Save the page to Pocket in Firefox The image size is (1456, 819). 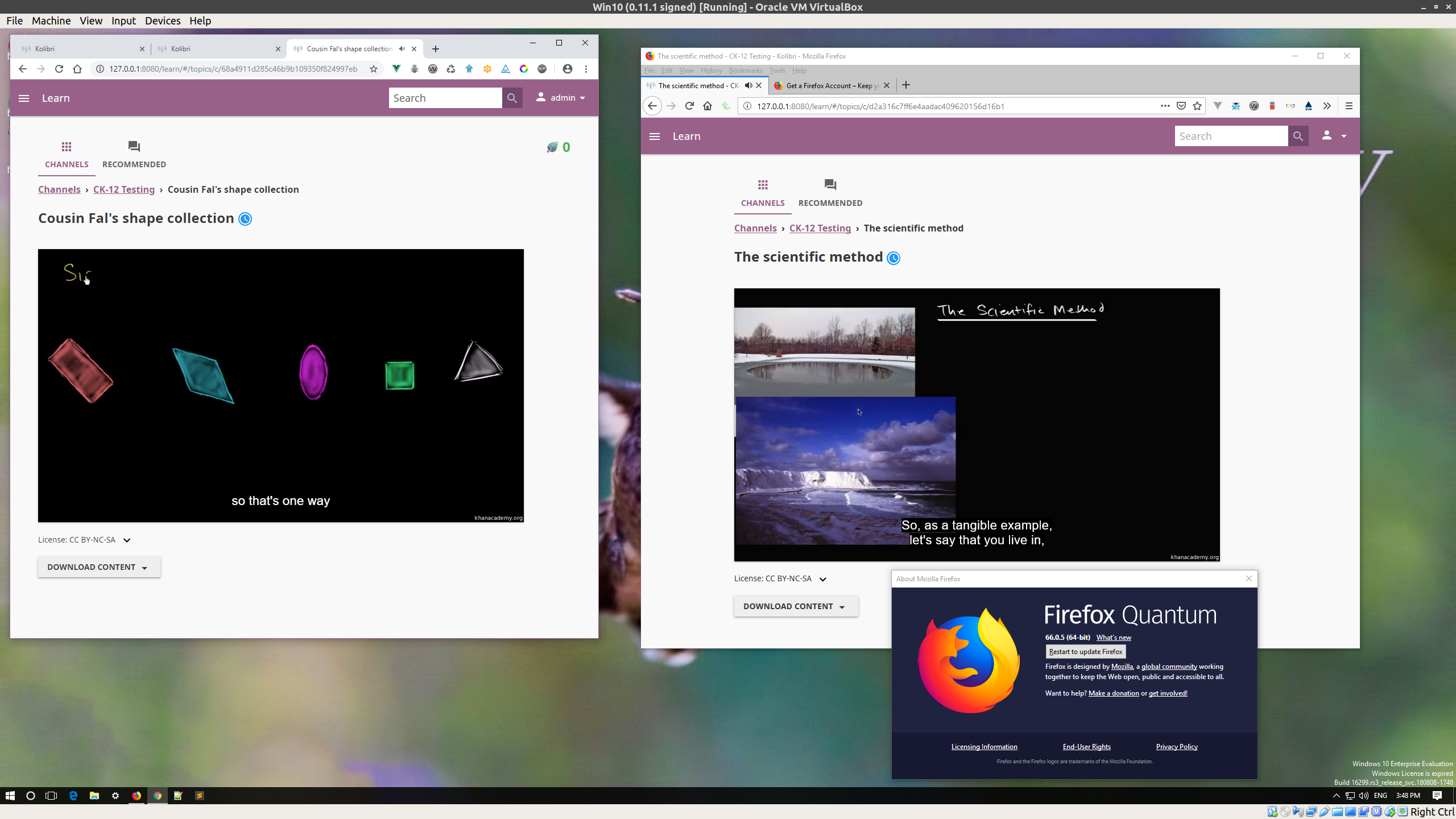[x=1181, y=106]
